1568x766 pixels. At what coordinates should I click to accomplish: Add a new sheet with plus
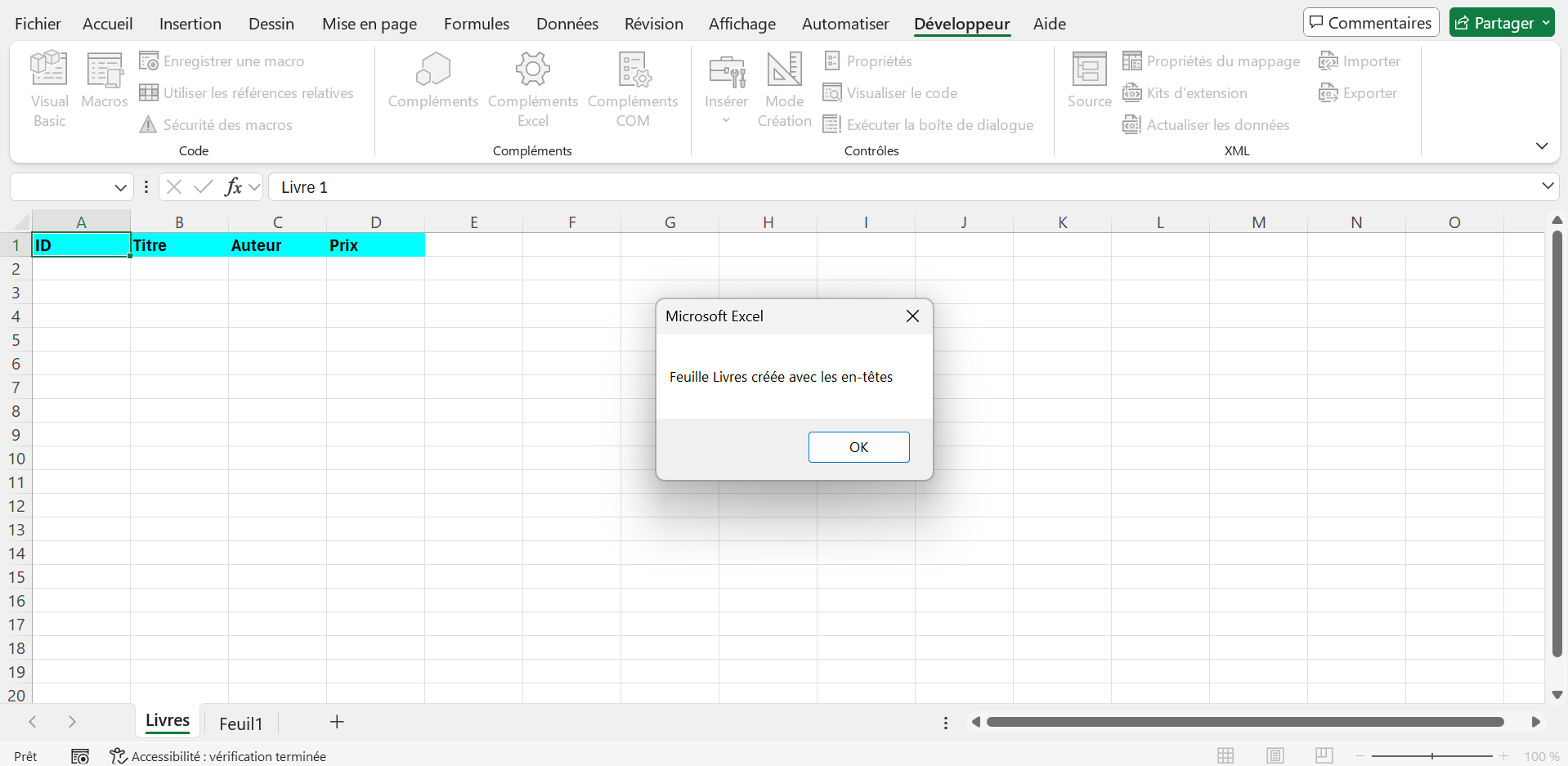click(x=337, y=722)
